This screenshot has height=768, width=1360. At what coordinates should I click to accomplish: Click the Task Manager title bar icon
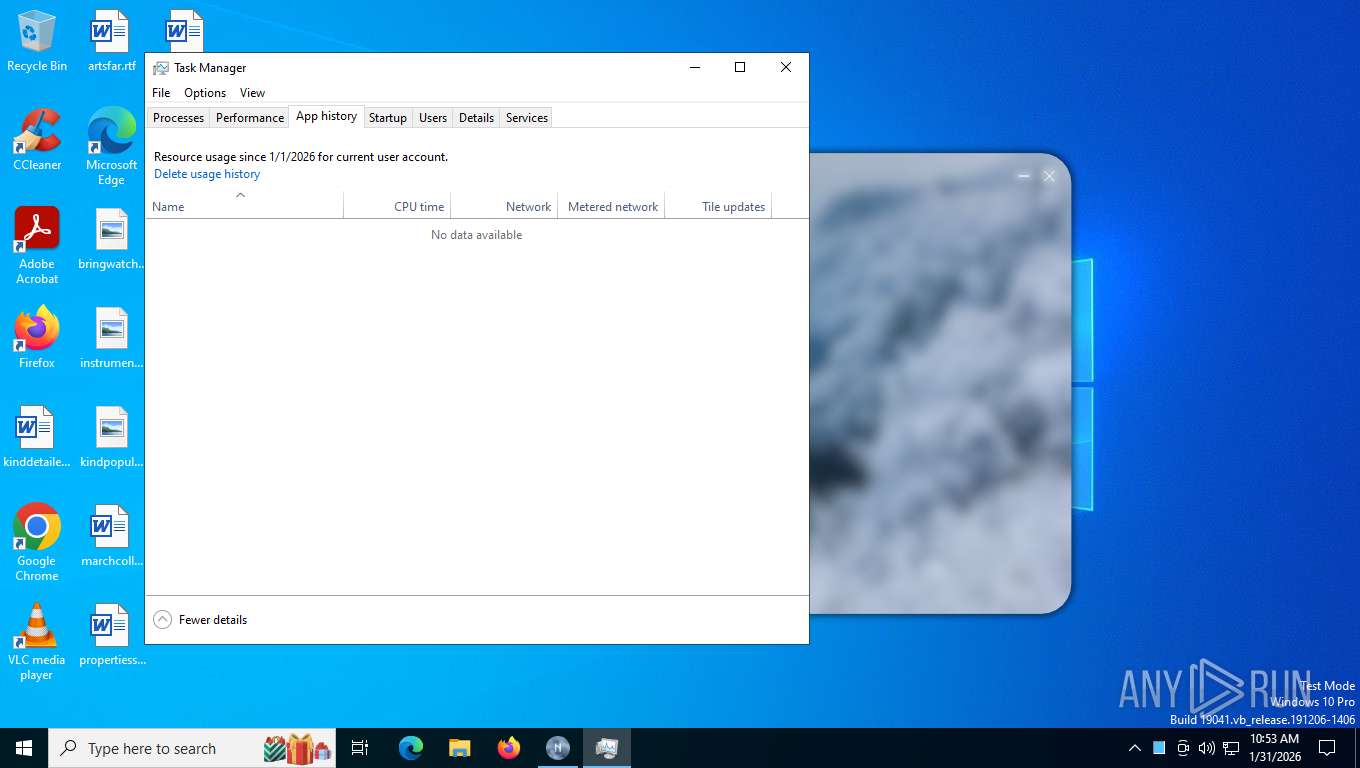pos(160,68)
